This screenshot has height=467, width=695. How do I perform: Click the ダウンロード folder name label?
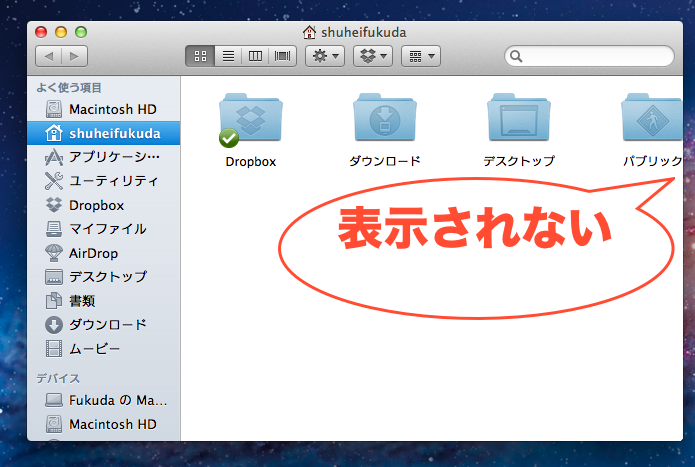[385, 161]
